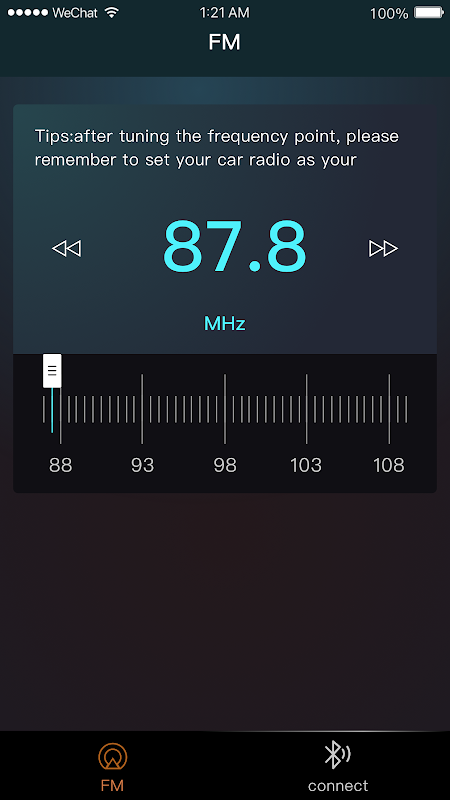
Task: Click the white frequency slider handle
Action: (52, 371)
